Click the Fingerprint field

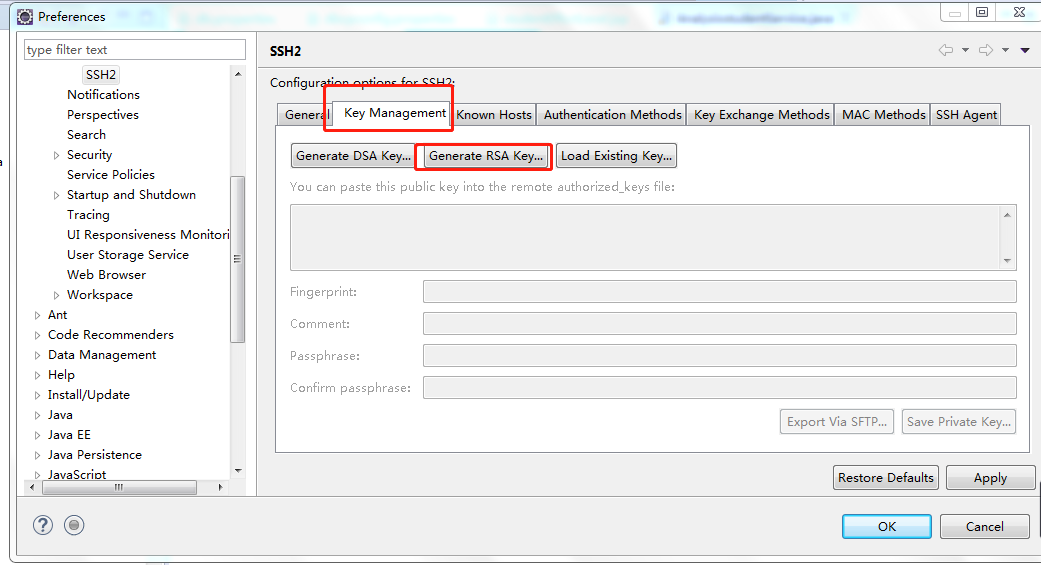point(720,291)
